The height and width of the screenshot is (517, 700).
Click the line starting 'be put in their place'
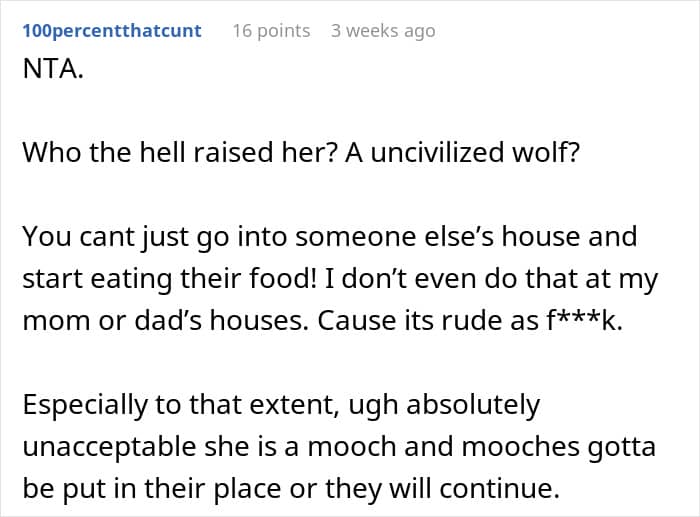(x=291, y=489)
